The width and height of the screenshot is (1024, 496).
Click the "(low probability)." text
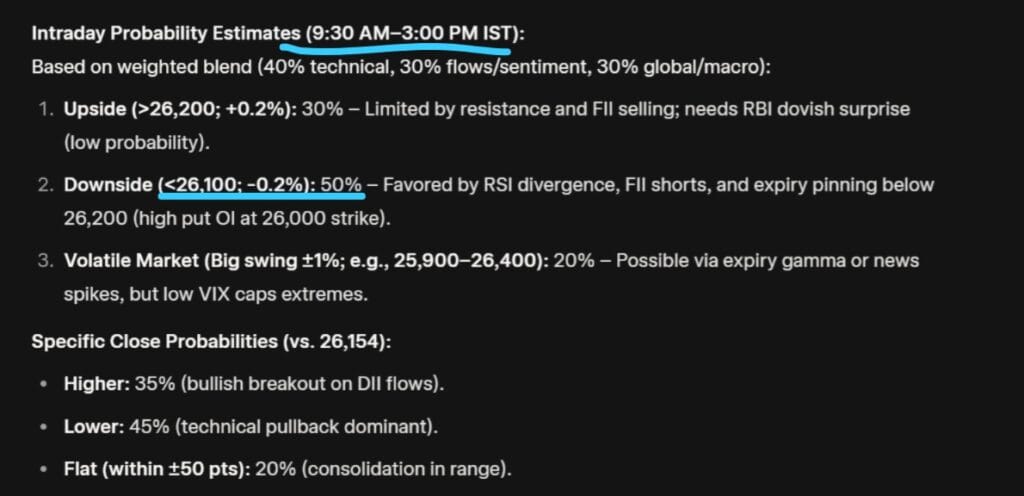click(x=137, y=142)
